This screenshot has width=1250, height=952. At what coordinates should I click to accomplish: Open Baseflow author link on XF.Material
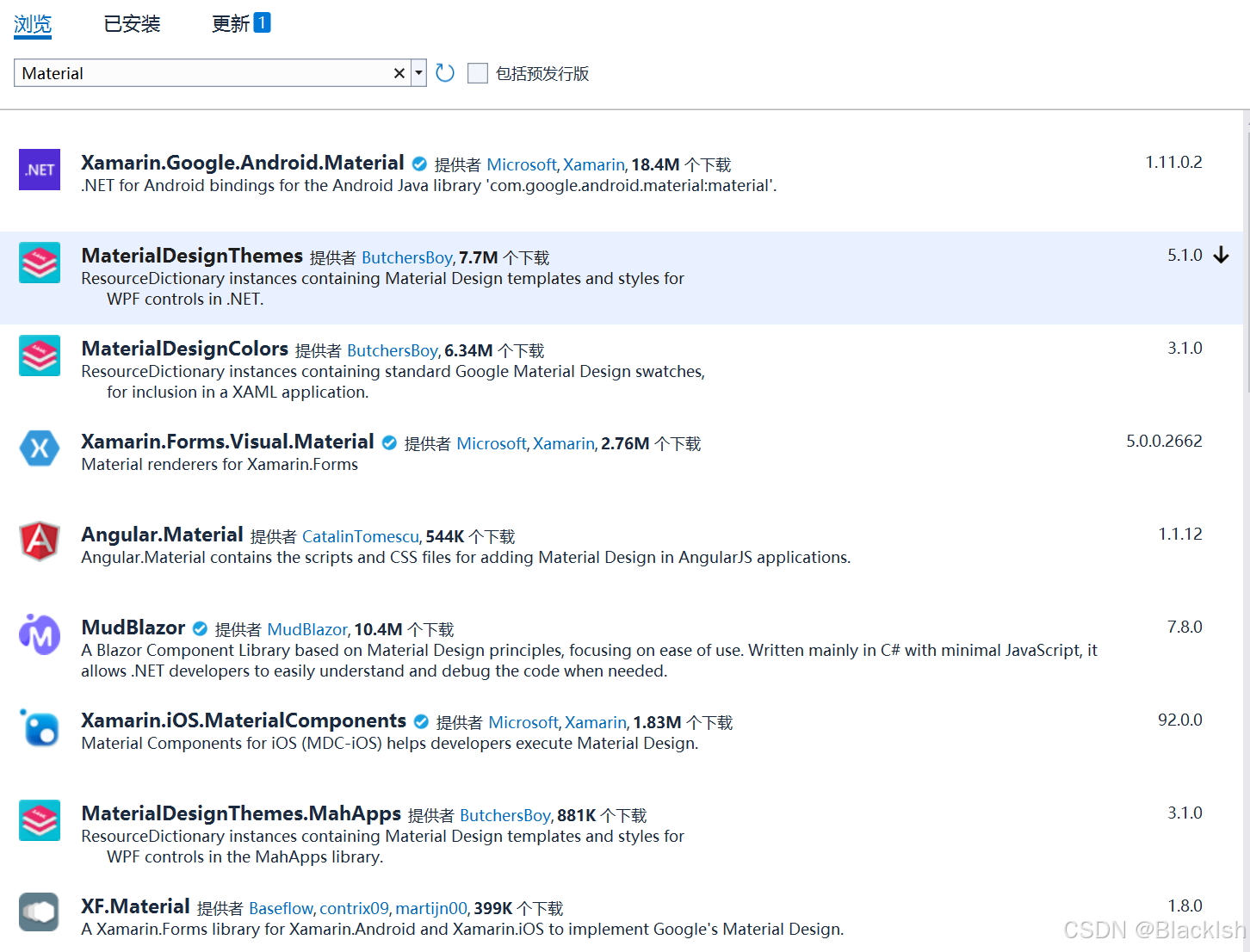click(281, 908)
